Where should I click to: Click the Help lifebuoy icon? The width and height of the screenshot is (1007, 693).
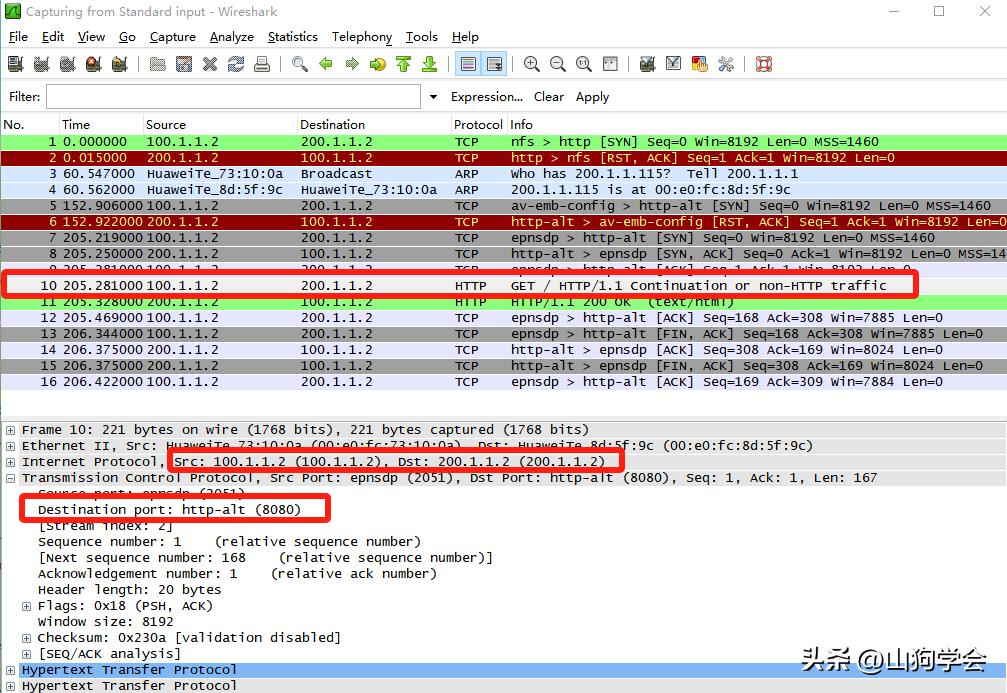pyautogui.click(x=764, y=64)
